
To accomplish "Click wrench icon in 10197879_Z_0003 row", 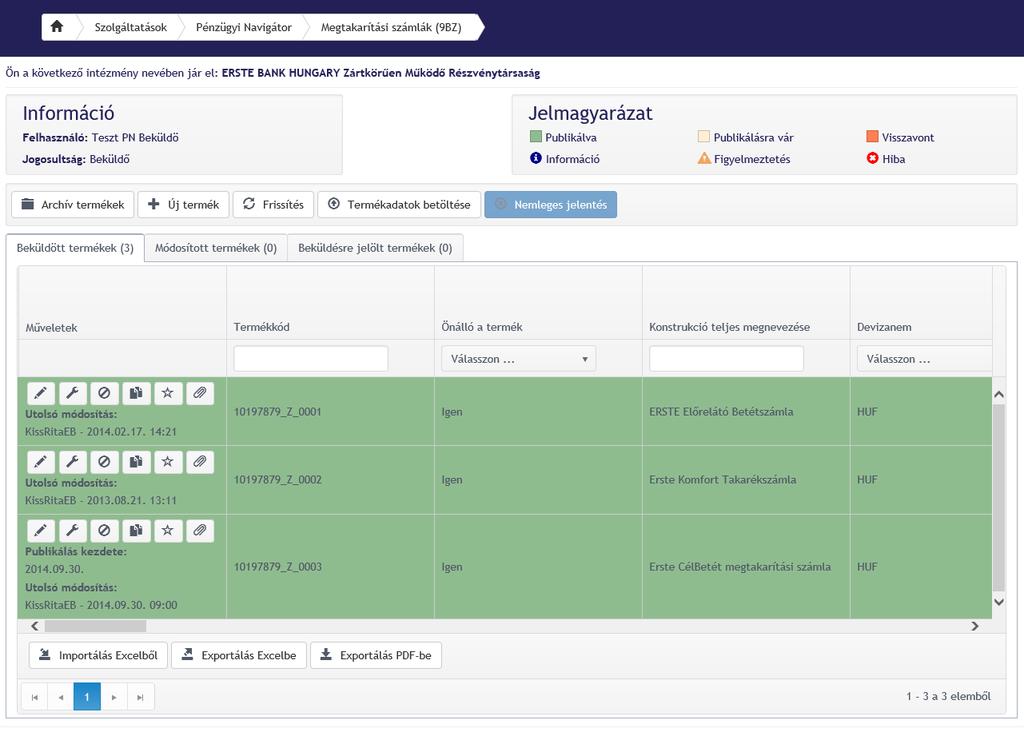I will 72,530.
